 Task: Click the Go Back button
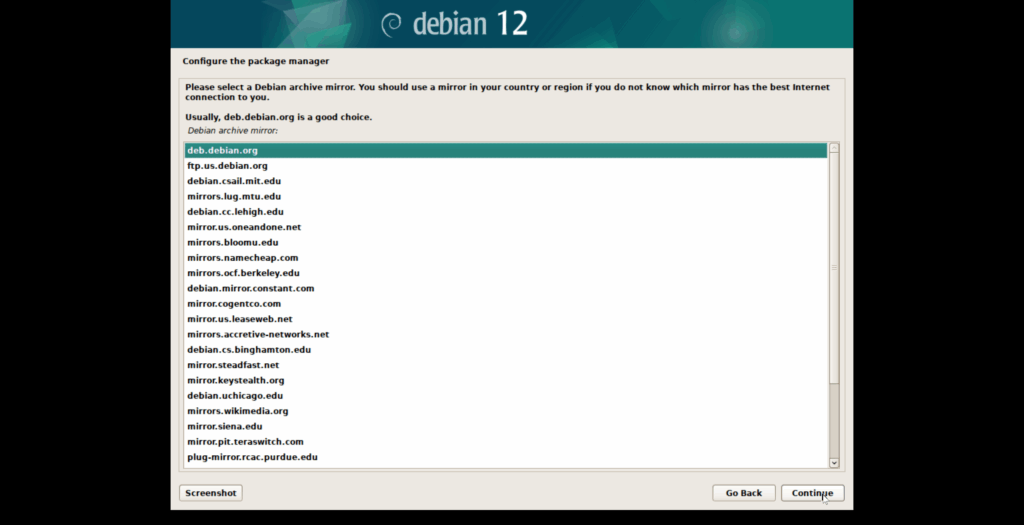pyautogui.click(x=743, y=493)
